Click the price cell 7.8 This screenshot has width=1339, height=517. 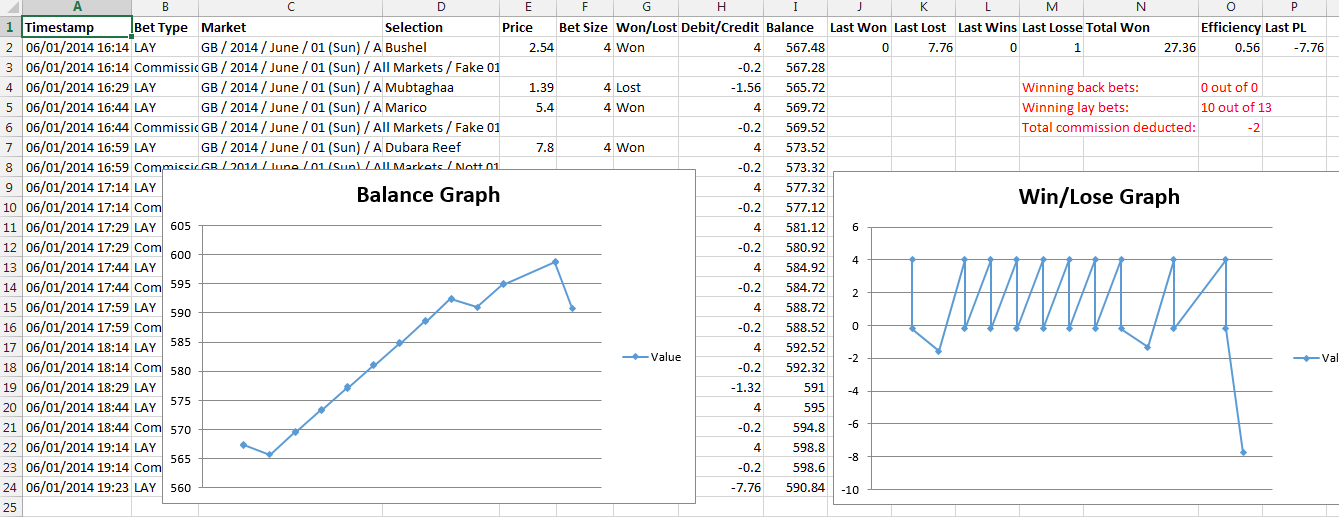coord(528,147)
